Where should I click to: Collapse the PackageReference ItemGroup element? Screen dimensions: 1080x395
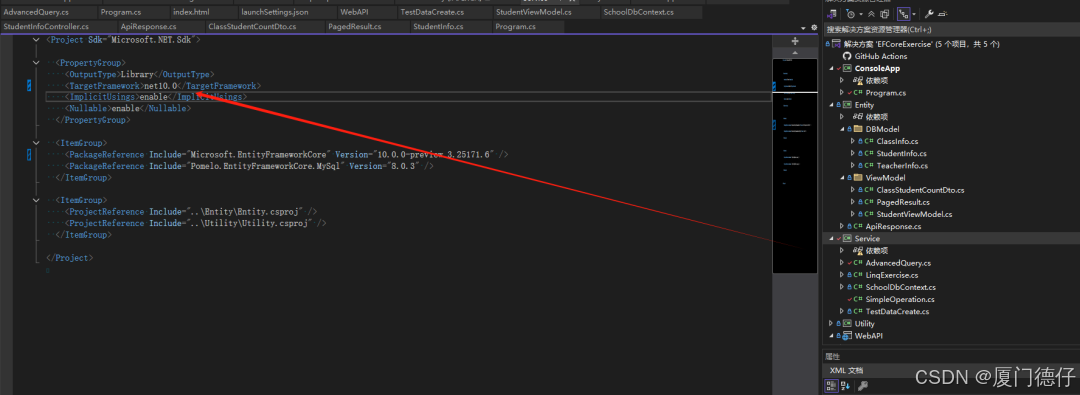click(x=37, y=143)
